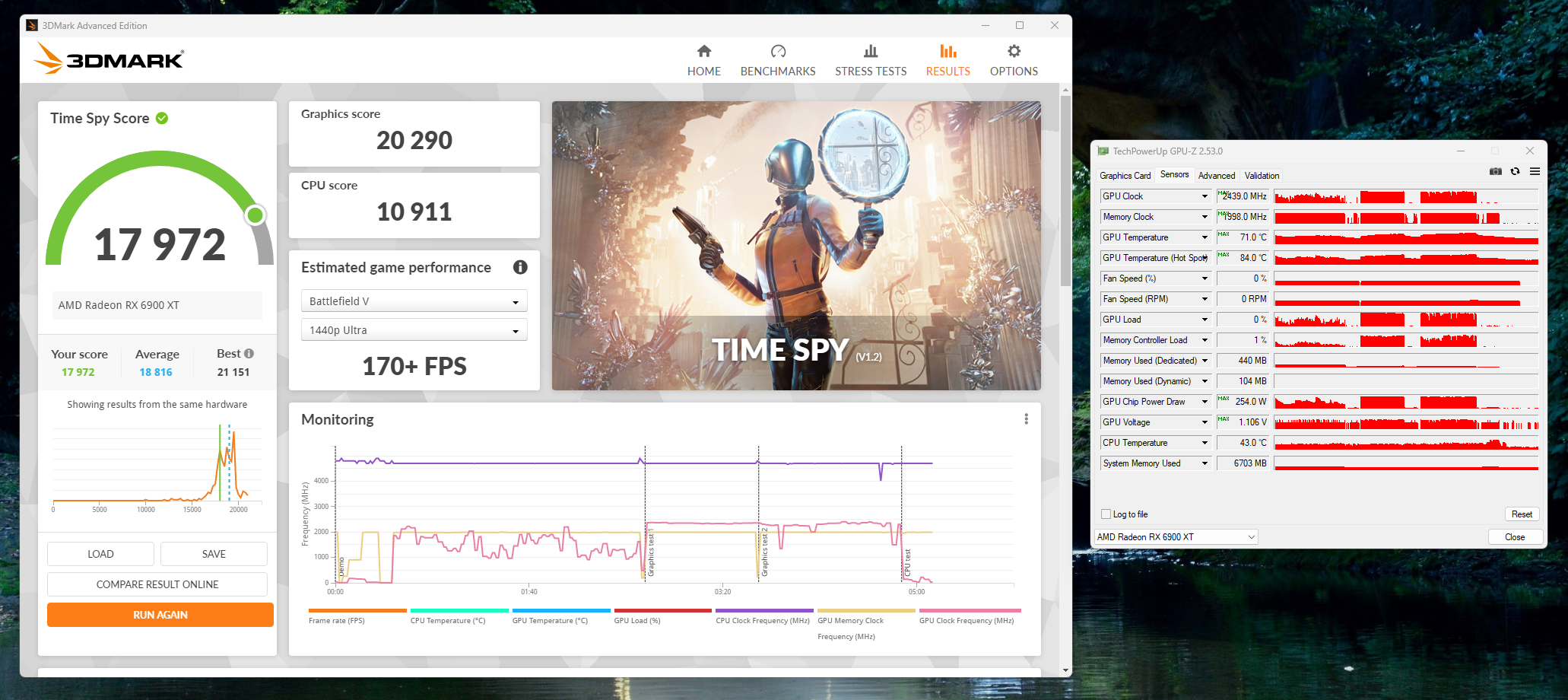
Task: Click the Frame rate (FPS) legend swatch
Action: click(x=357, y=610)
